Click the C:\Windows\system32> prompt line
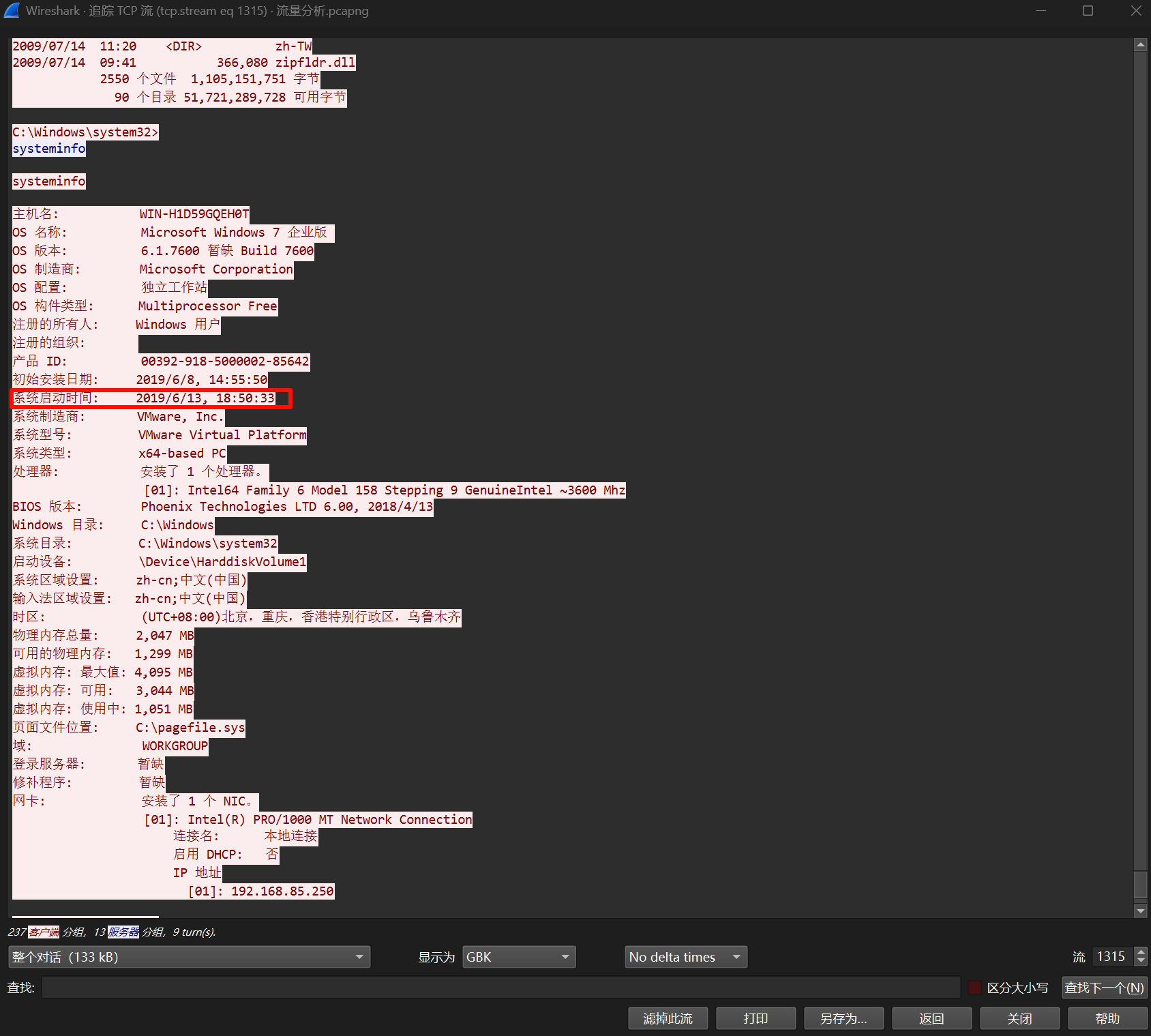The image size is (1151, 1036). [x=85, y=132]
